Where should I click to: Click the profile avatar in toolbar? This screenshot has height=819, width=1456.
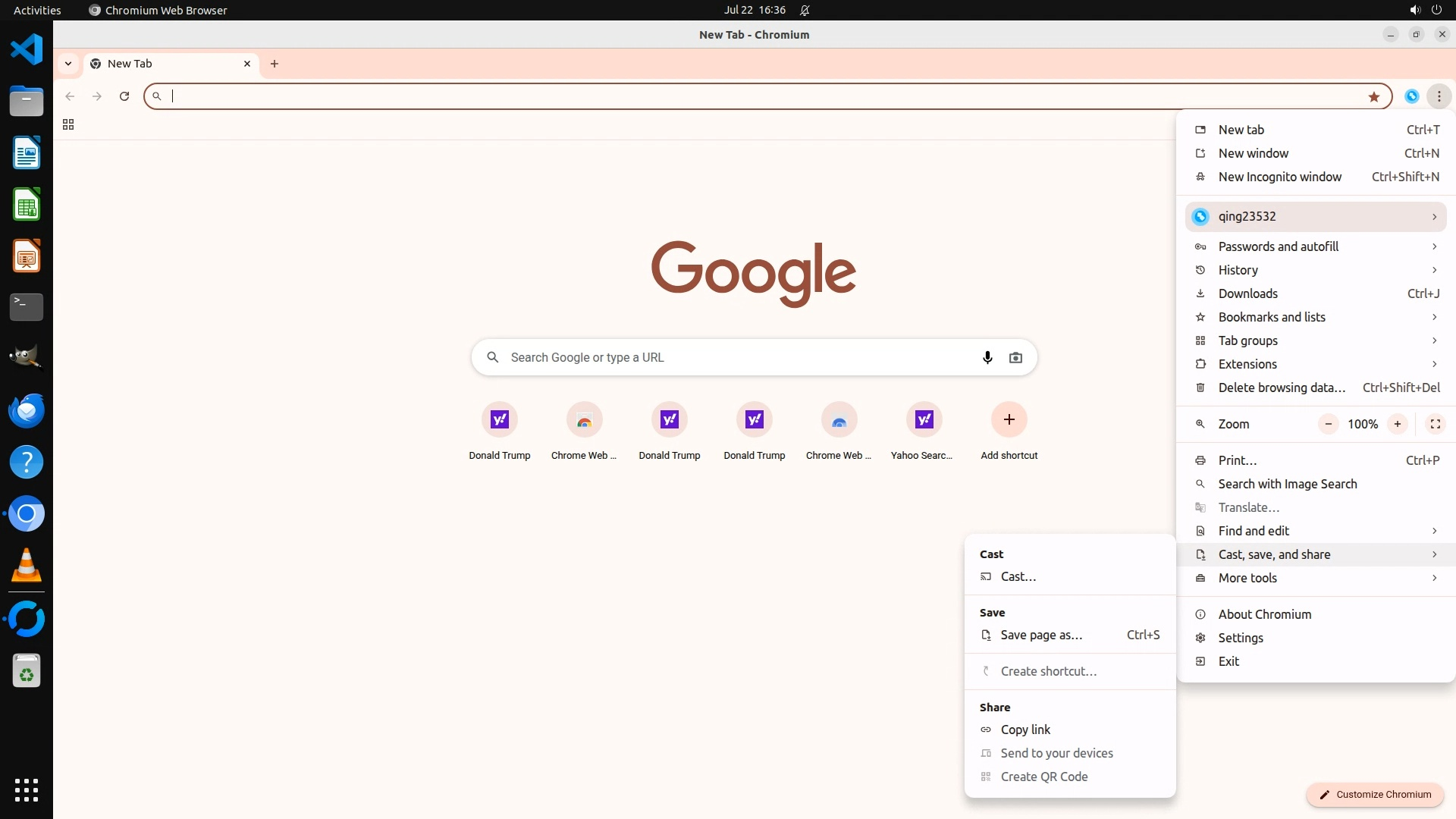[x=1411, y=96]
